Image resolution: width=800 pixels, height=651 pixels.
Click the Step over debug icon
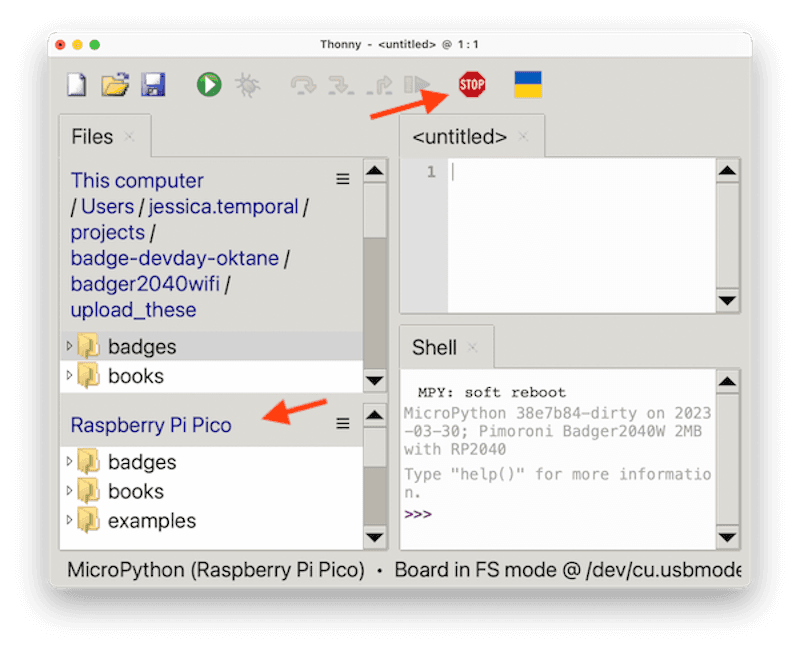pos(303,85)
